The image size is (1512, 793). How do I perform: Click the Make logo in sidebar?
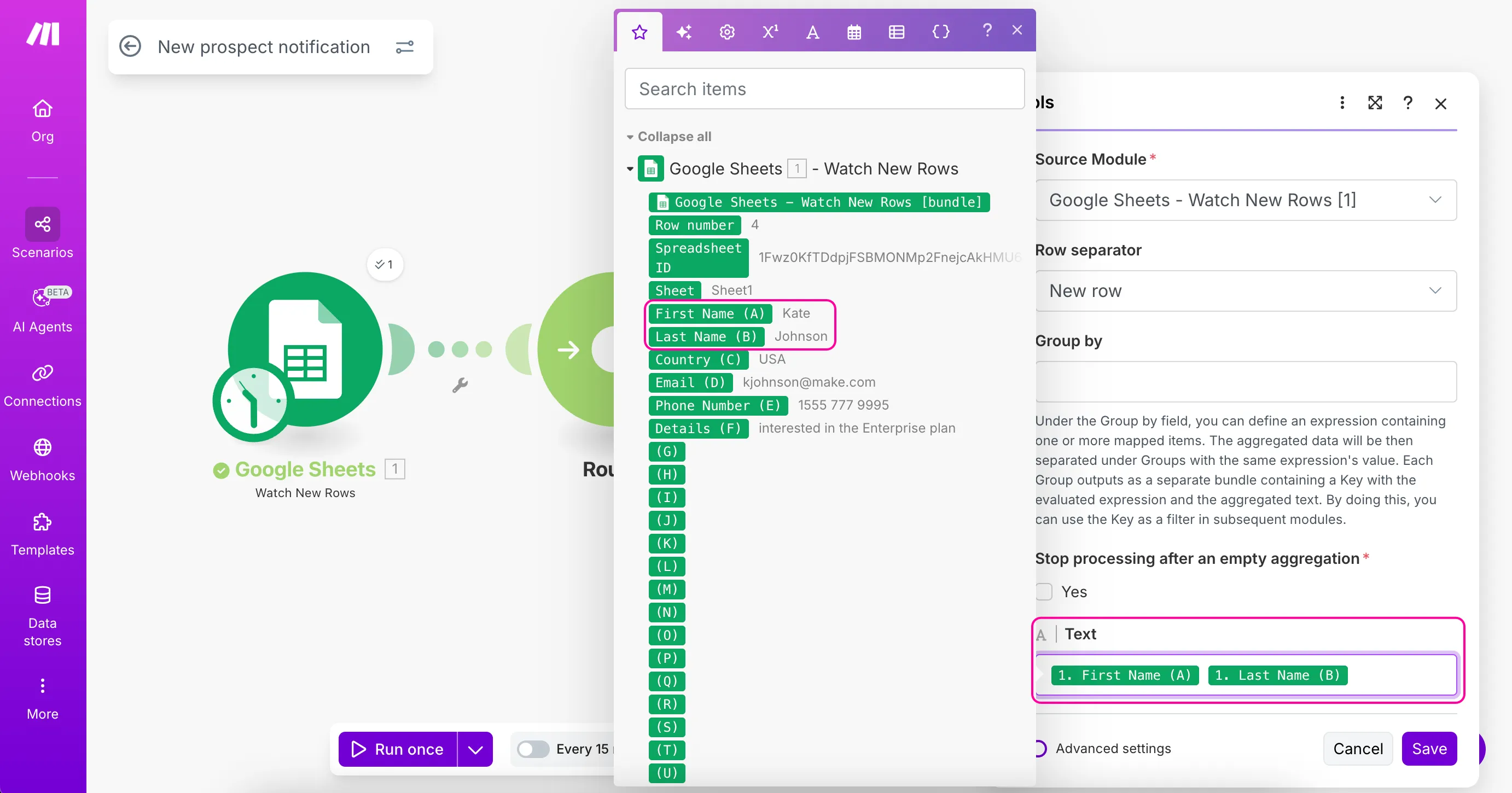[43, 33]
